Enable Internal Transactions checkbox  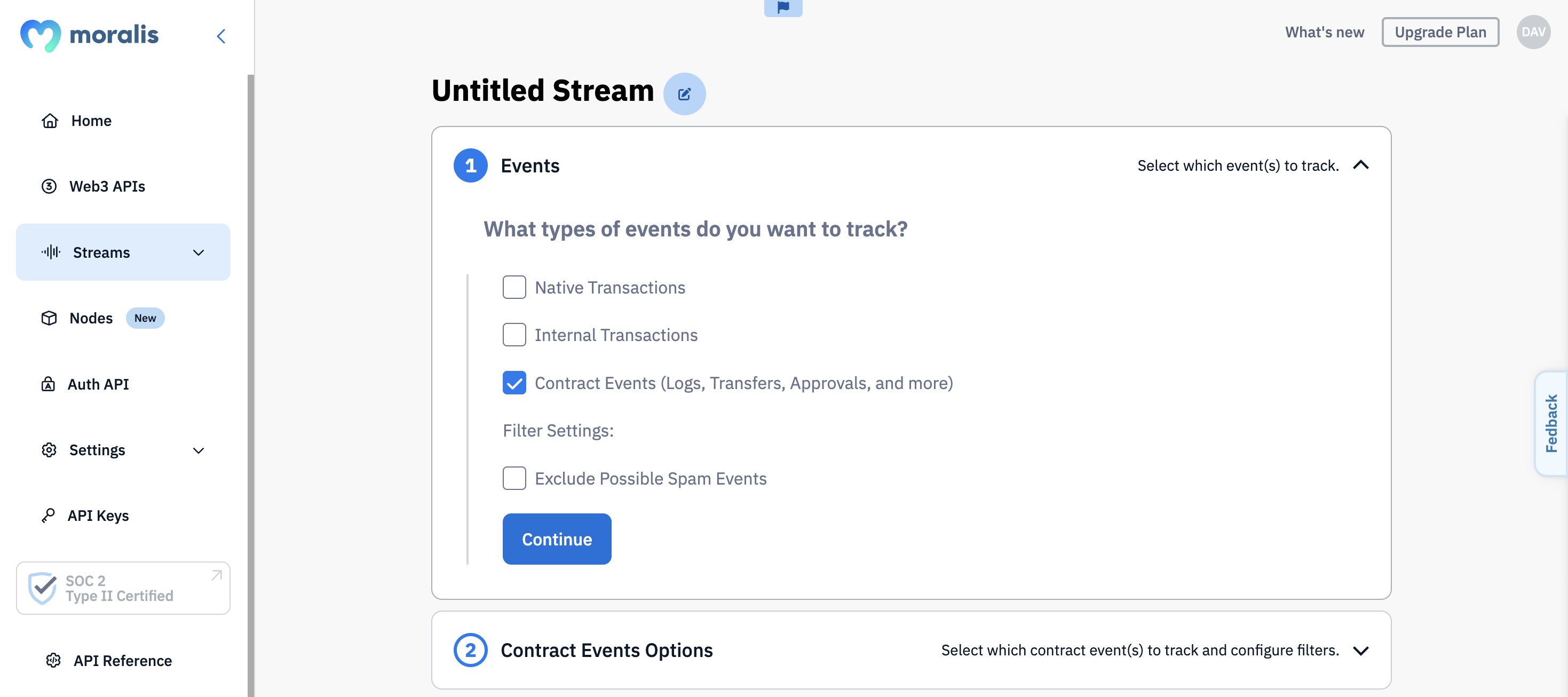514,335
